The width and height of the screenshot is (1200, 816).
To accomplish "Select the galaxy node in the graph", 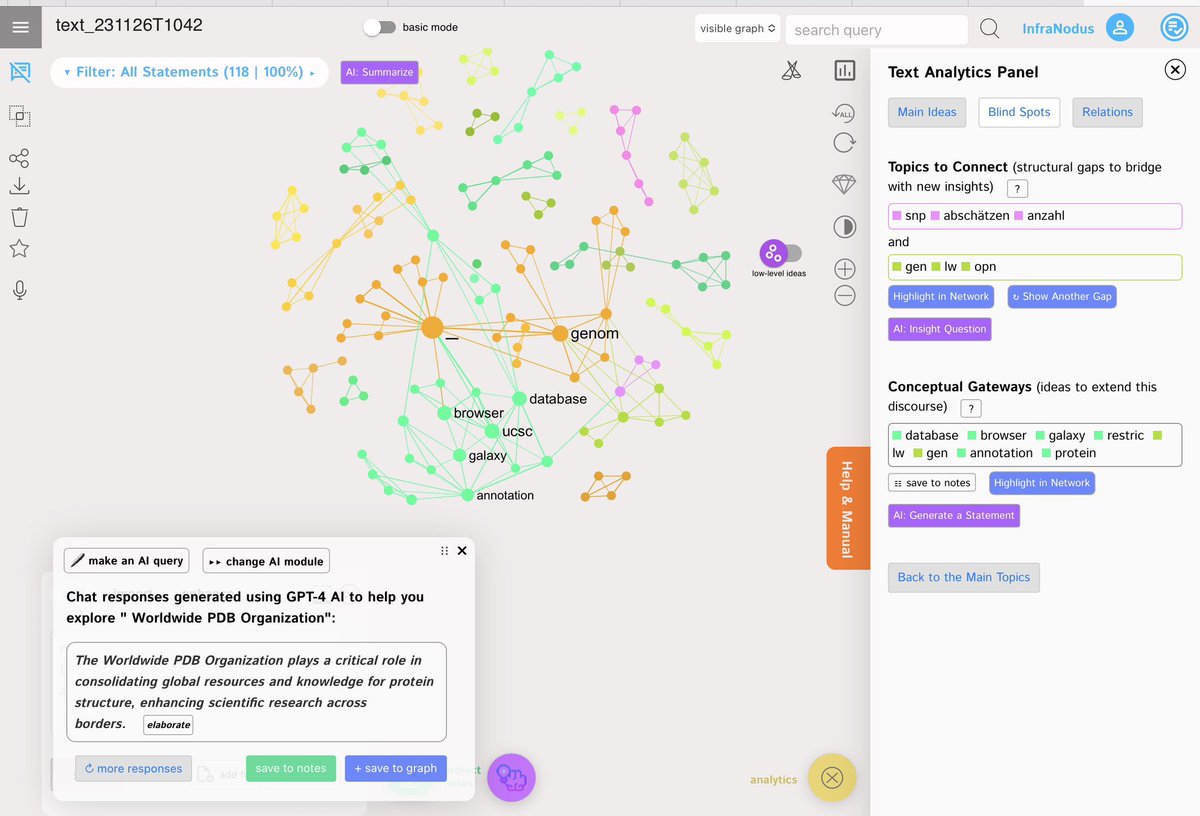I will [459, 455].
